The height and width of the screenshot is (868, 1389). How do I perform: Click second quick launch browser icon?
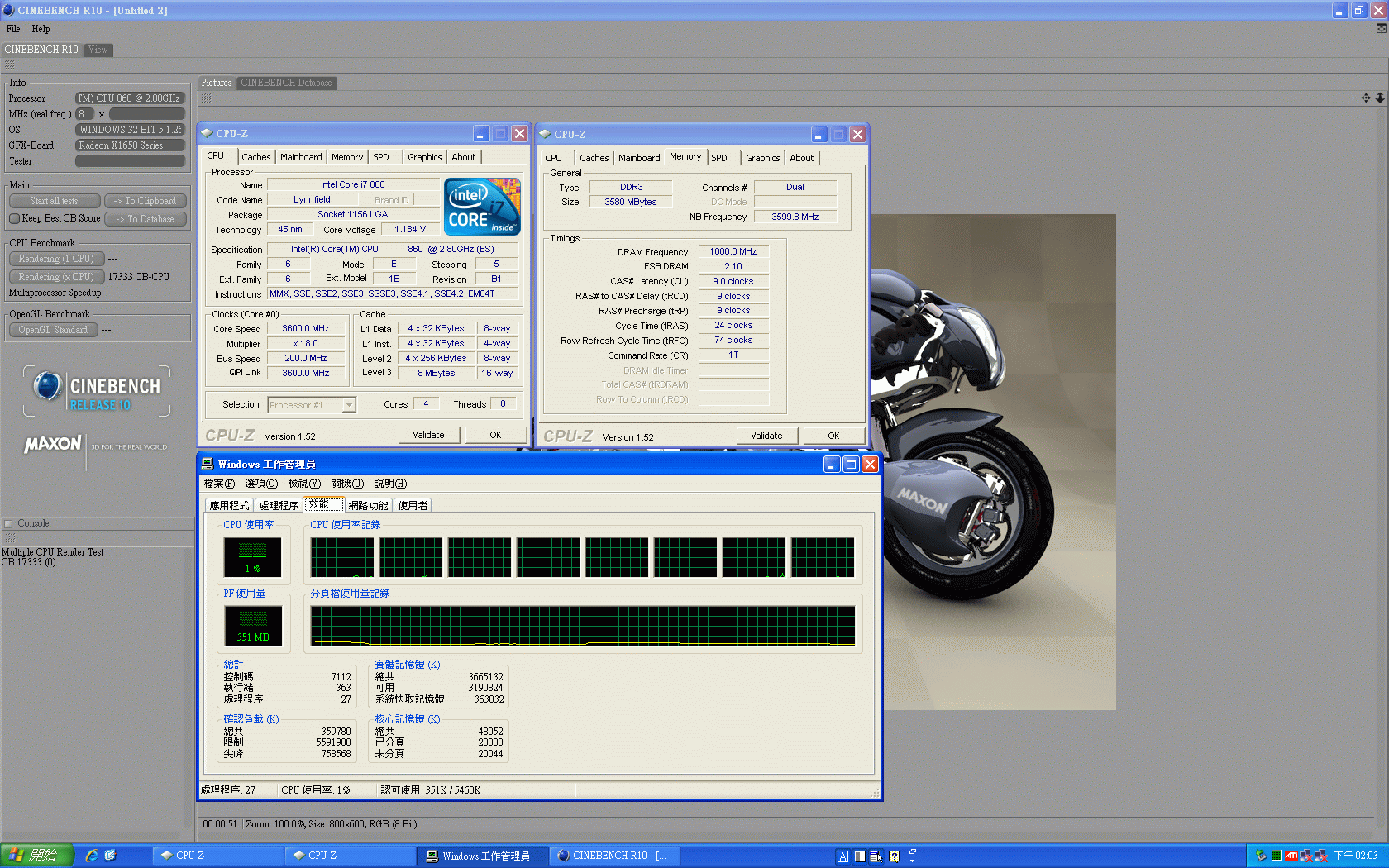pos(111,856)
